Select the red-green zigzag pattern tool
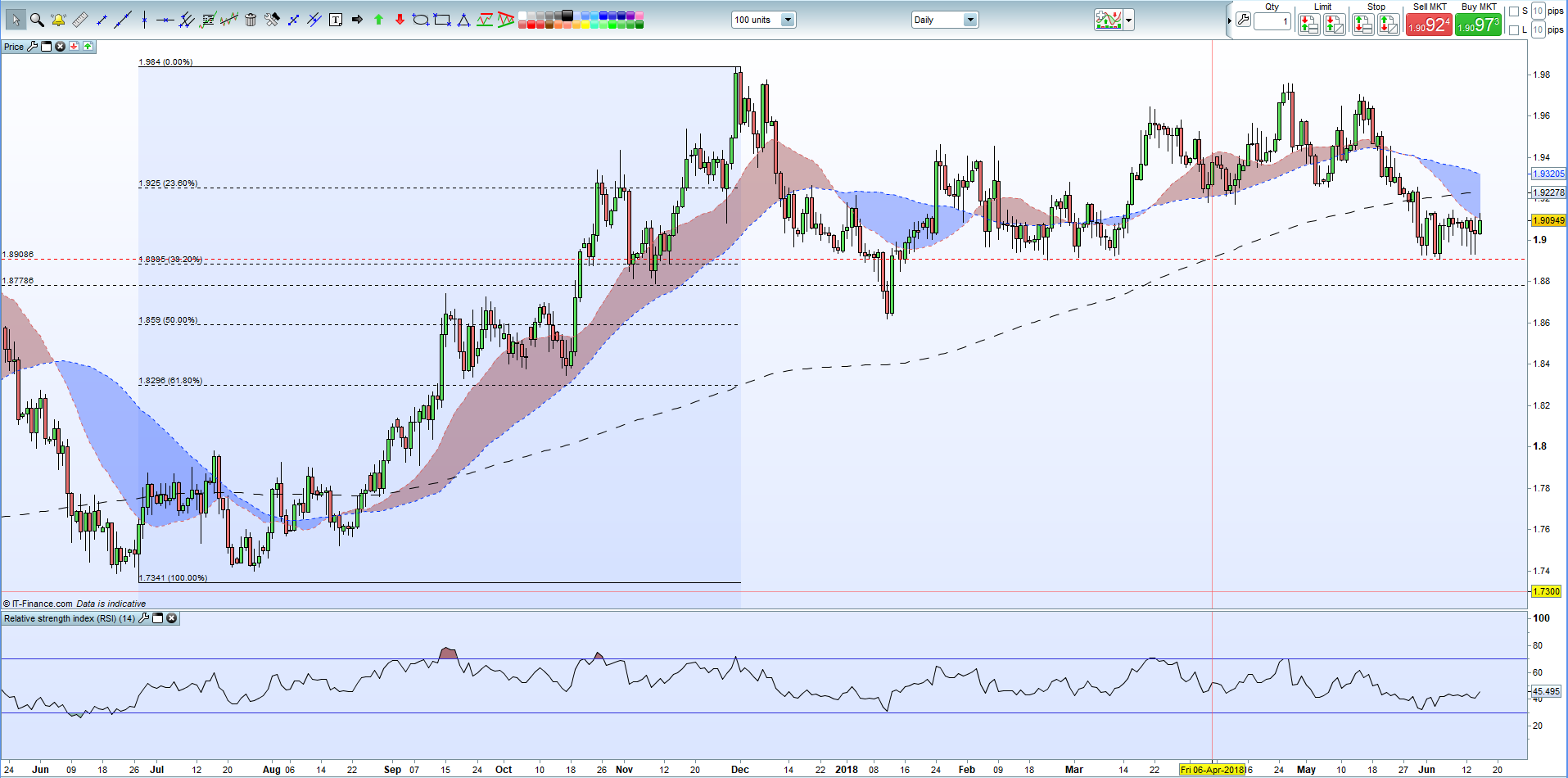The width and height of the screenshot is (1568, 778). pos(485,20)
